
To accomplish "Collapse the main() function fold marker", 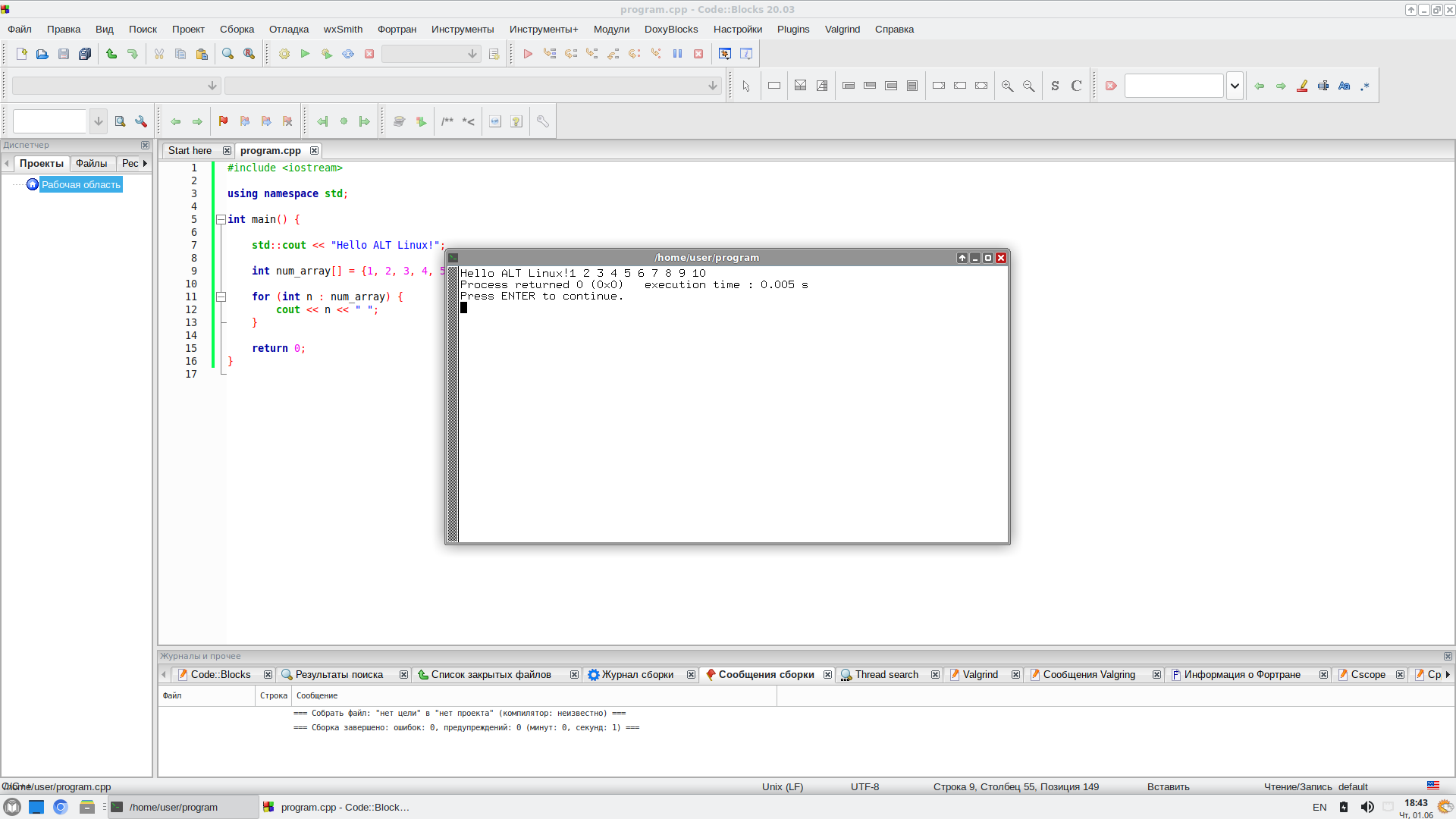I will pyautogui.click(x=221, y=219).
